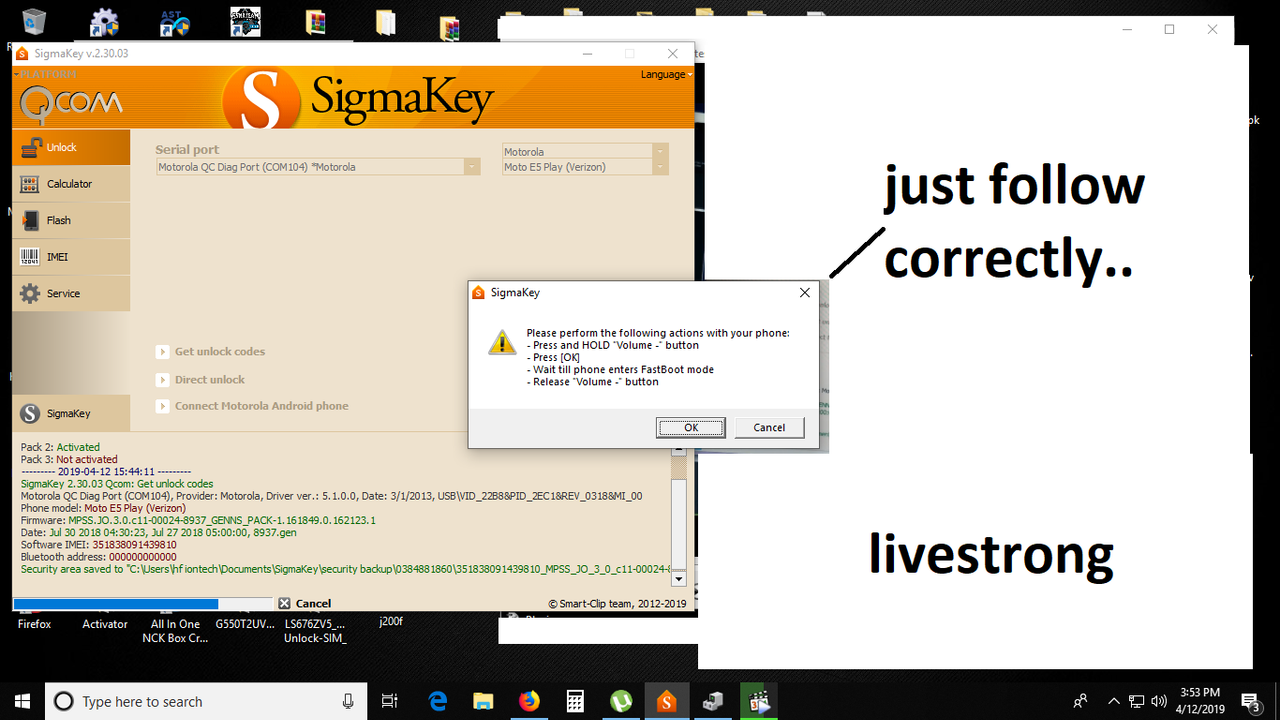Expand the Get unlock codes option

pos(163,351)
